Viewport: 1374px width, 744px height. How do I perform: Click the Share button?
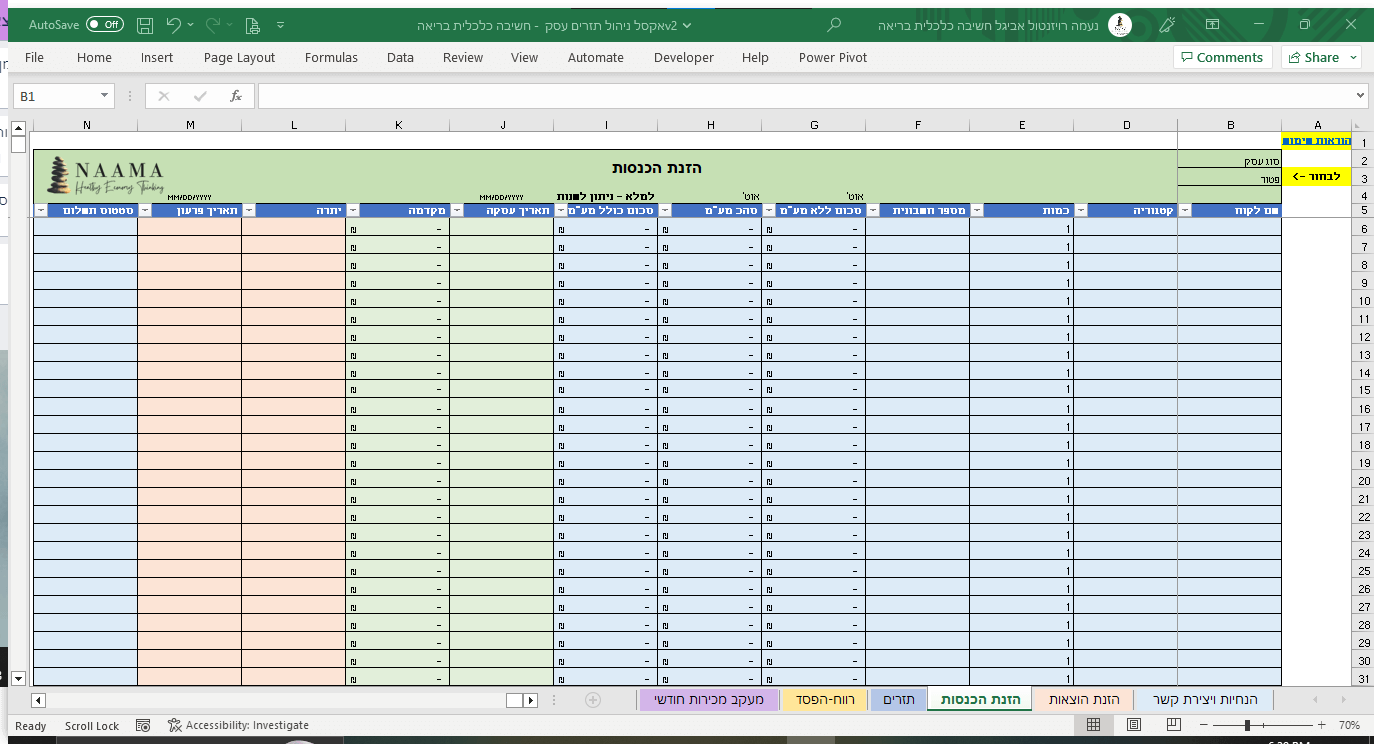click(1320, 57)
